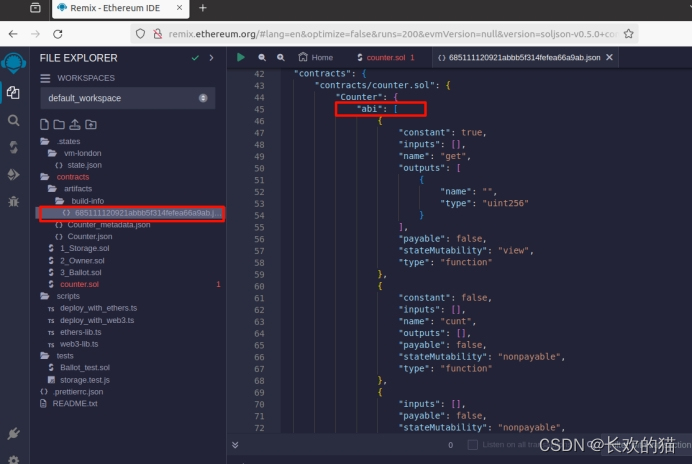Switch to the counter.sol tab
This screenshot has height=464, width=692.
(x=386, y=57)
